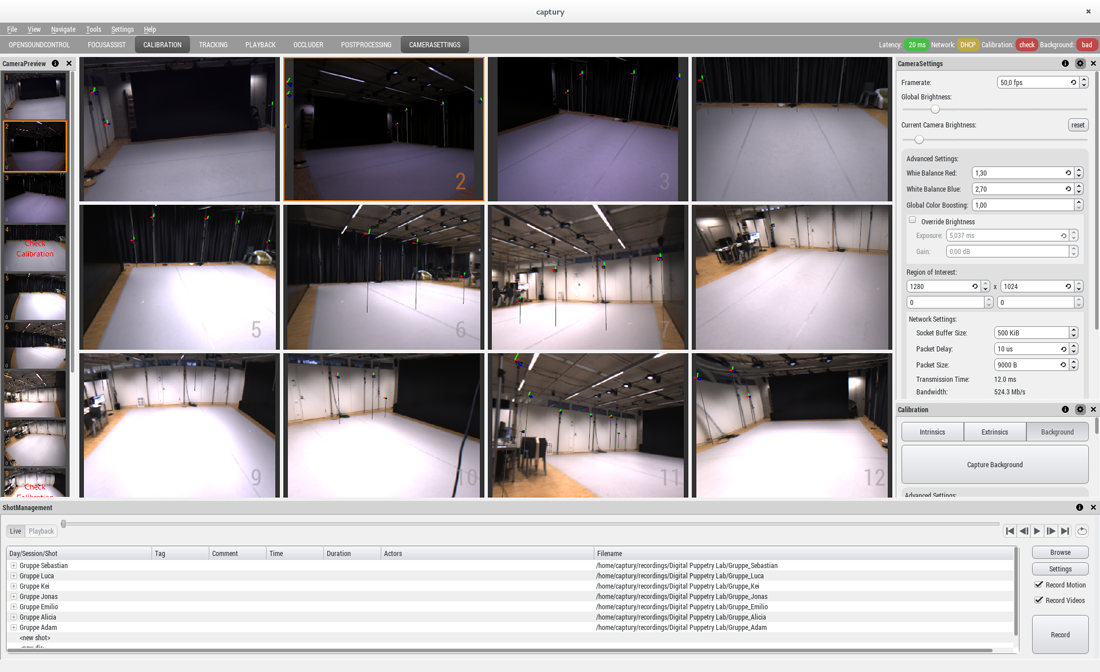Click the Browse button

1060,553
